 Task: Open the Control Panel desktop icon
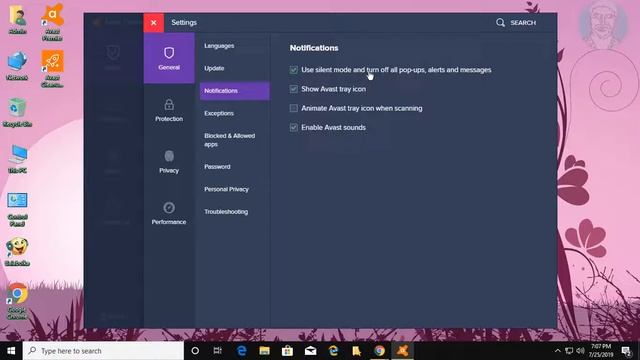tap(18, 209)
